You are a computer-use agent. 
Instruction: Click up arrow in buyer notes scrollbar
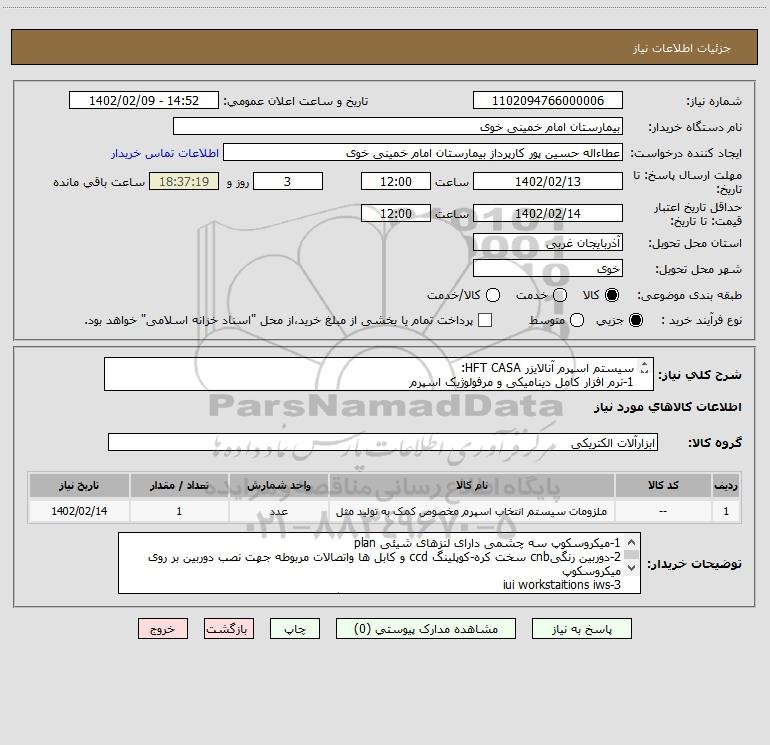pyautogui.click(x=632, y=542)
